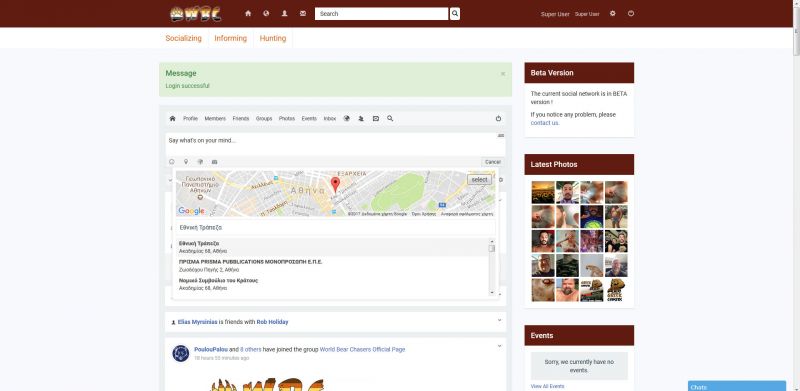This screenshot has height=391, width=800.
Task: Click the privacy globe icon under status box
Action: 200,162
